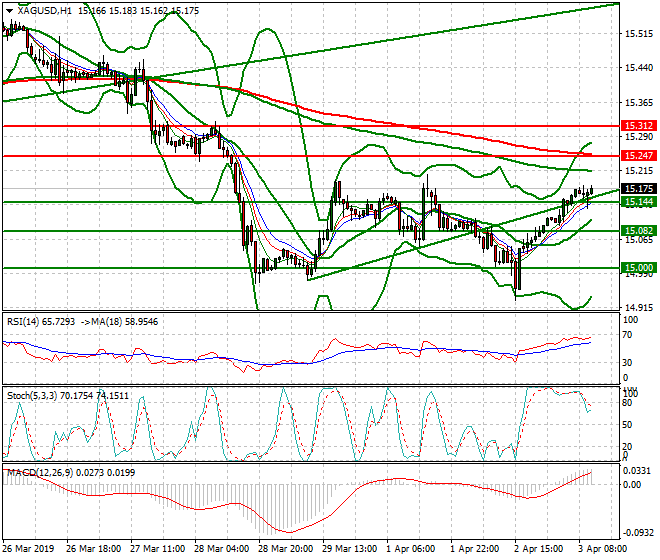Click the 3 Apr 08:00 time label
The image size is (660, 560).
click(x=603, y=549)
